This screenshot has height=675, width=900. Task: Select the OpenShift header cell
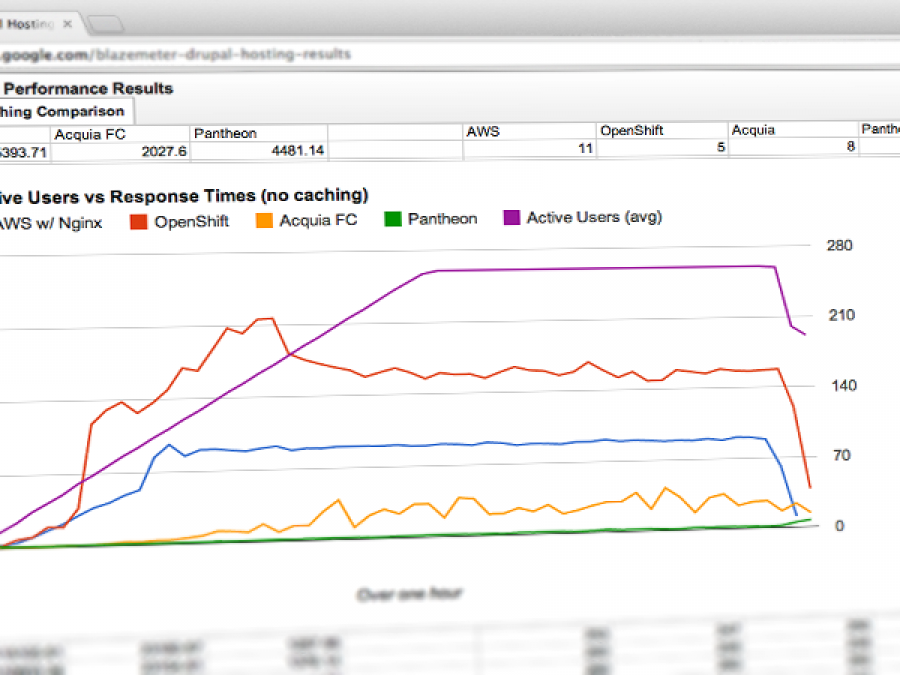(662, 130)
